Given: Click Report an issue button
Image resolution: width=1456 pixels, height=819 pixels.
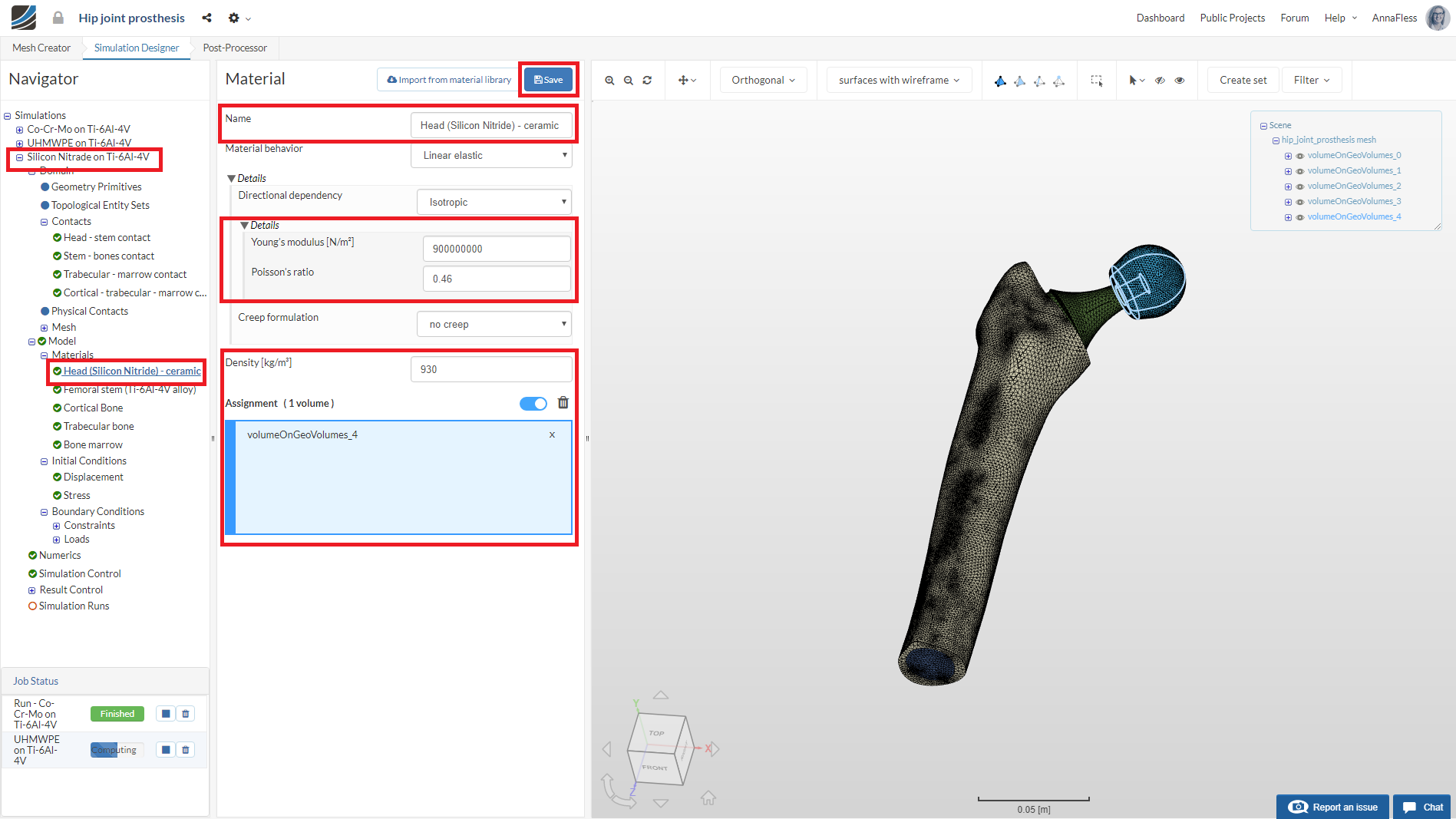Looking at the screenshot, I should tap(1332, 807).
